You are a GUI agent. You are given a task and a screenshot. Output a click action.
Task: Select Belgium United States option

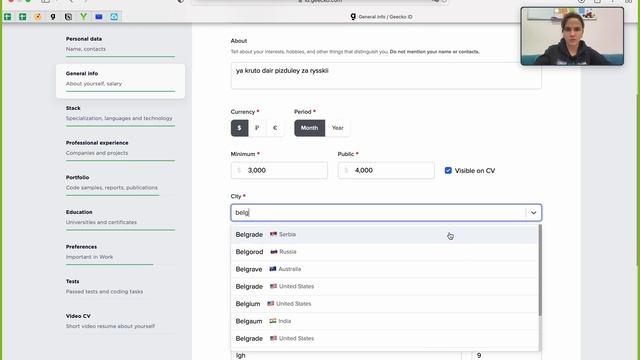(x=384, y=304)
